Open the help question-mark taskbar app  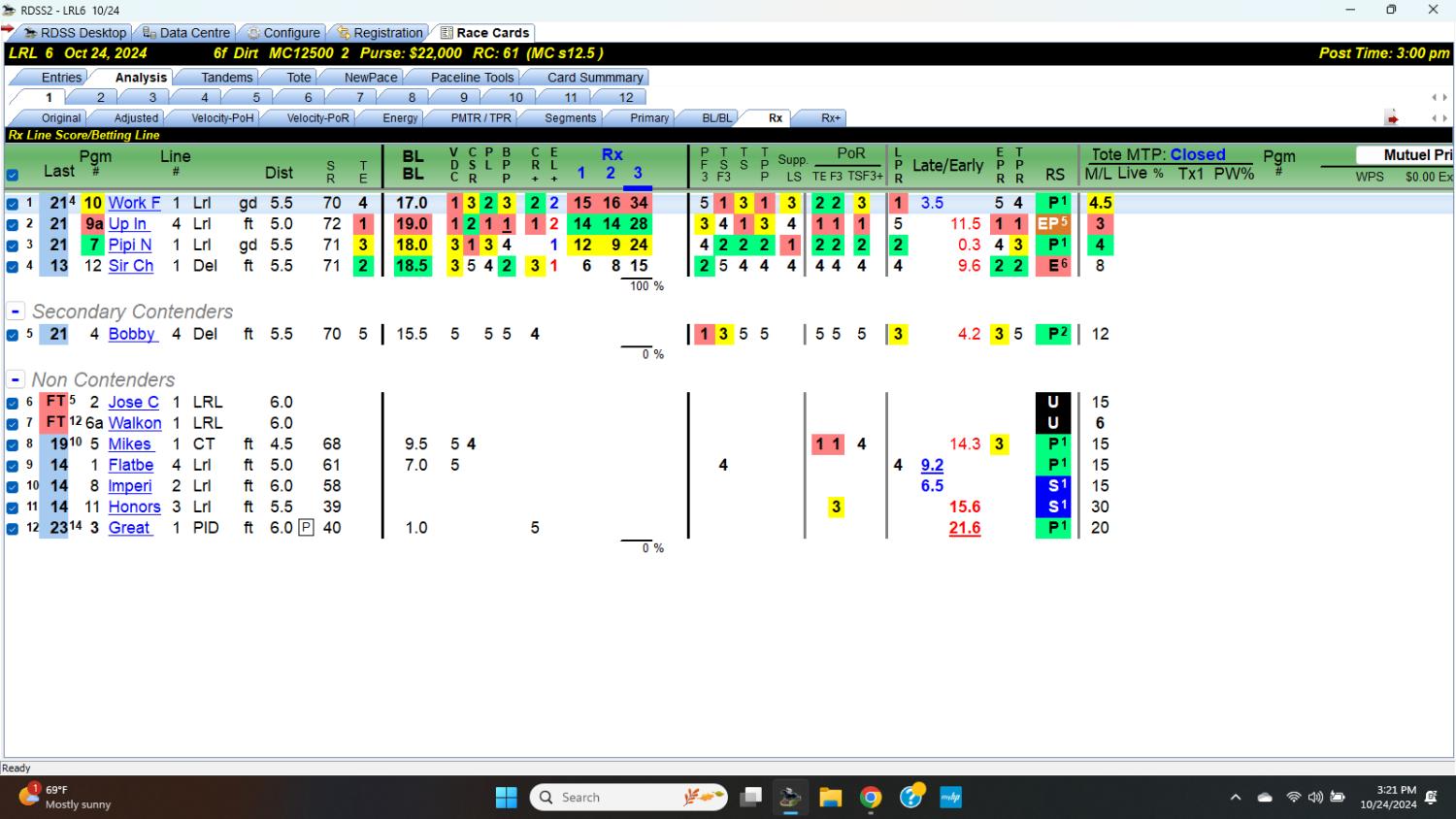tap(911, 797)
